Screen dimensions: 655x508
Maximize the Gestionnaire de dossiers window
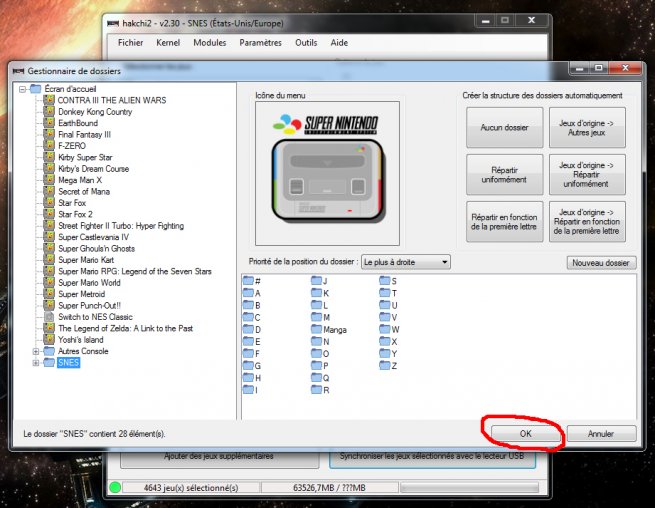[x=599, y=68]
